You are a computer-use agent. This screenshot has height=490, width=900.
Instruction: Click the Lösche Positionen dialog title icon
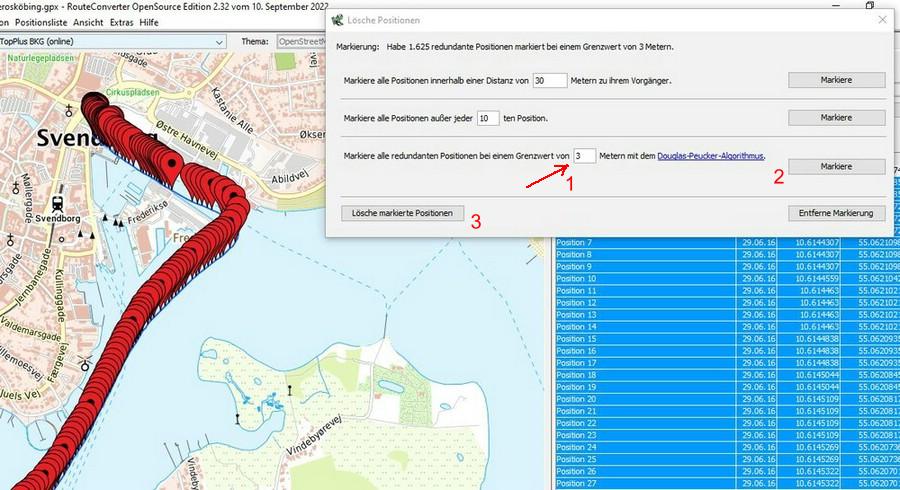[x=338, y=20]
